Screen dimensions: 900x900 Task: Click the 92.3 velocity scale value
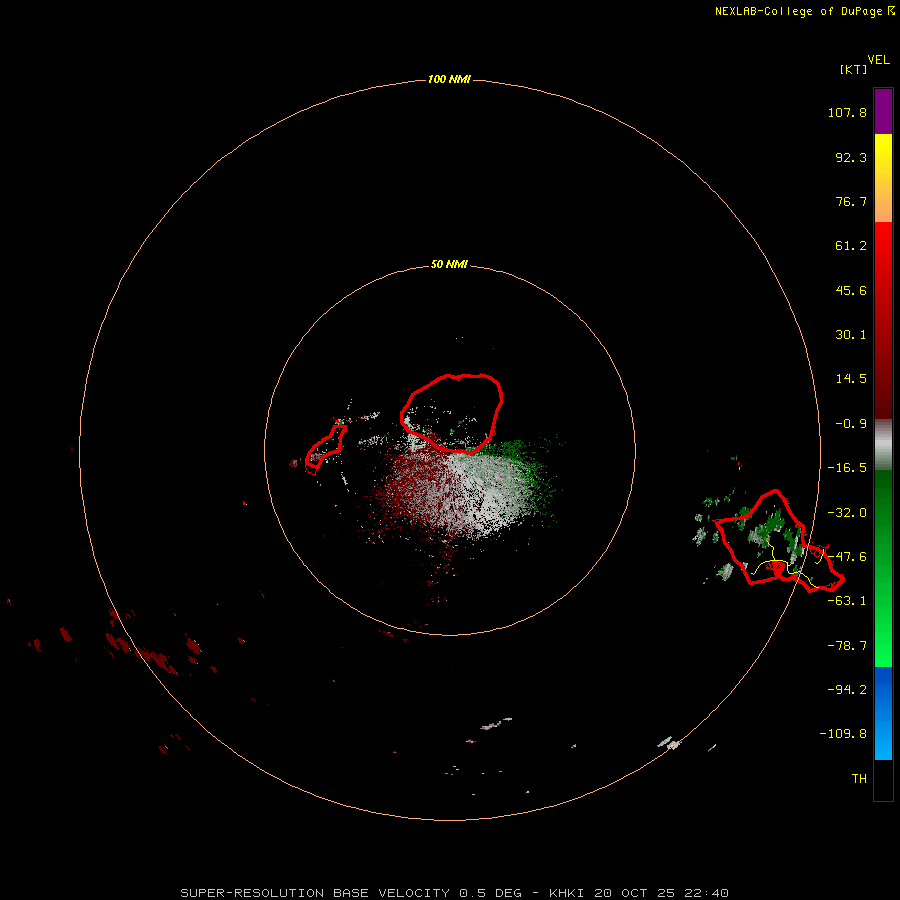coord(851,157)
